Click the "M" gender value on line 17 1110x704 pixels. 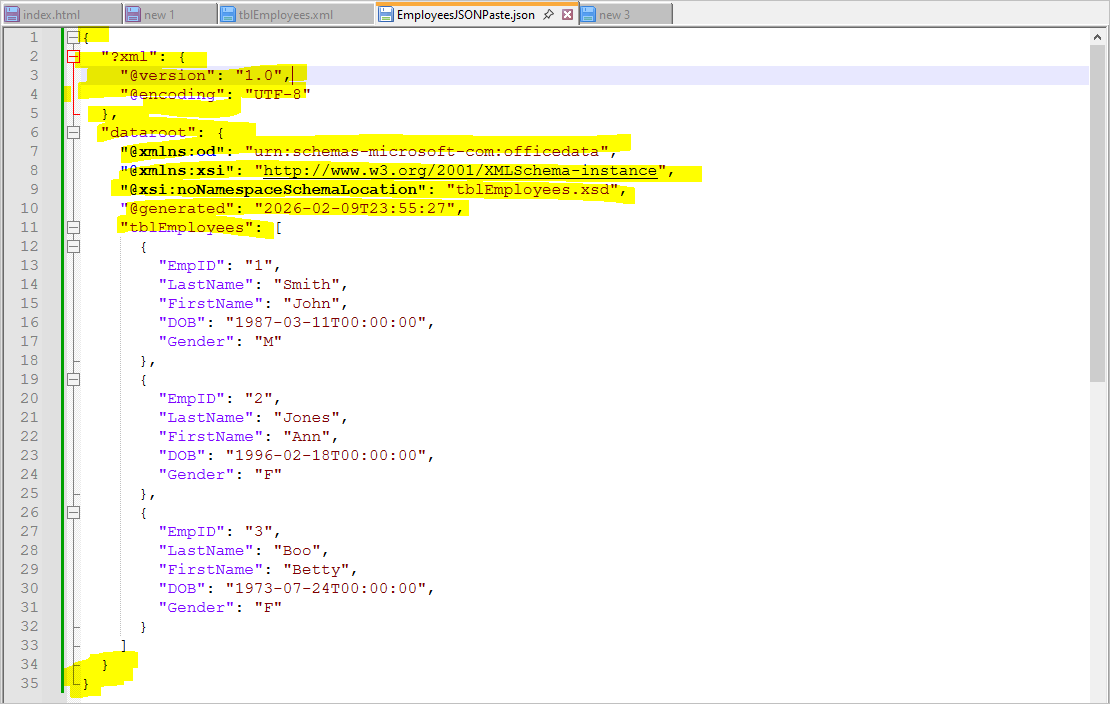[x=268, y=341]
